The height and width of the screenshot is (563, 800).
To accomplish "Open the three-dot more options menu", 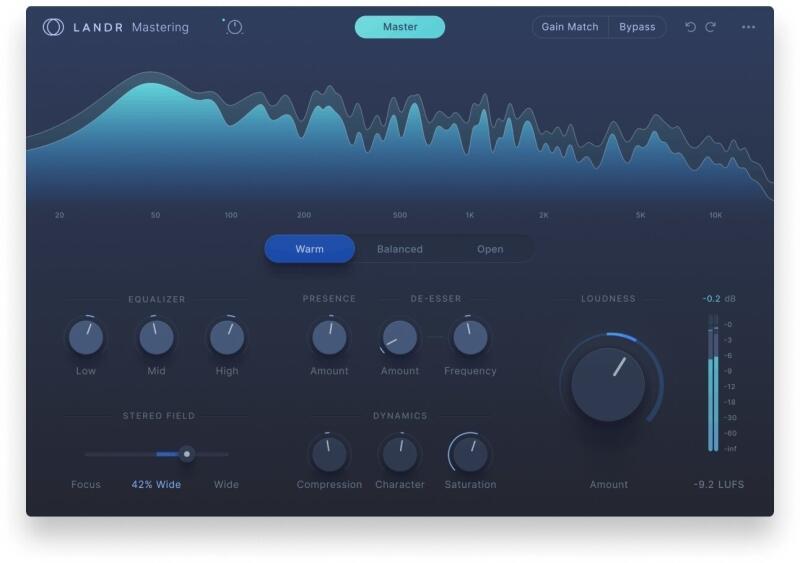I will pos(749,27).
